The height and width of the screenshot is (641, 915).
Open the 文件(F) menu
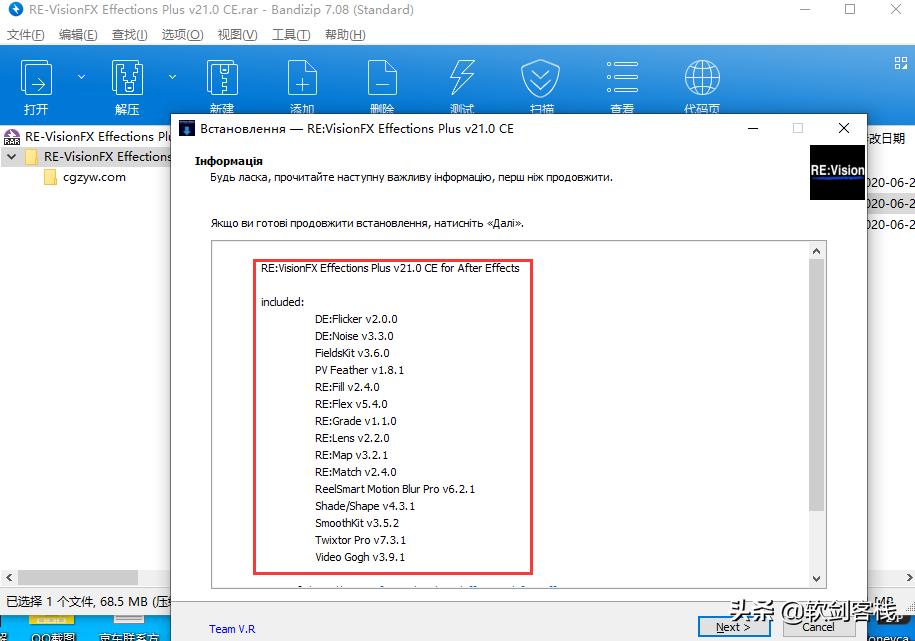(26, 35)
